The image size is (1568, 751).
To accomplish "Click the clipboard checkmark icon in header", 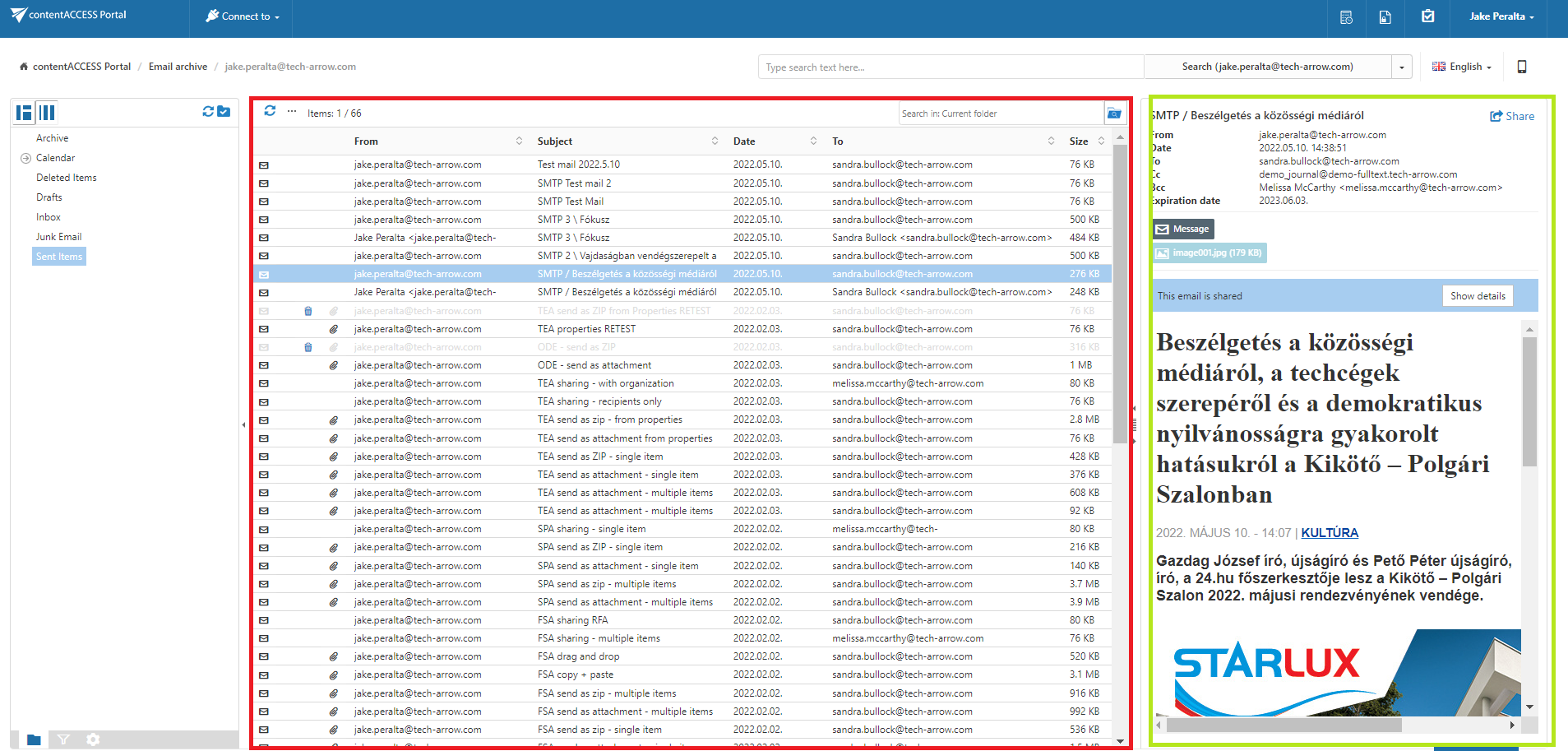I will pos(1427,16).
